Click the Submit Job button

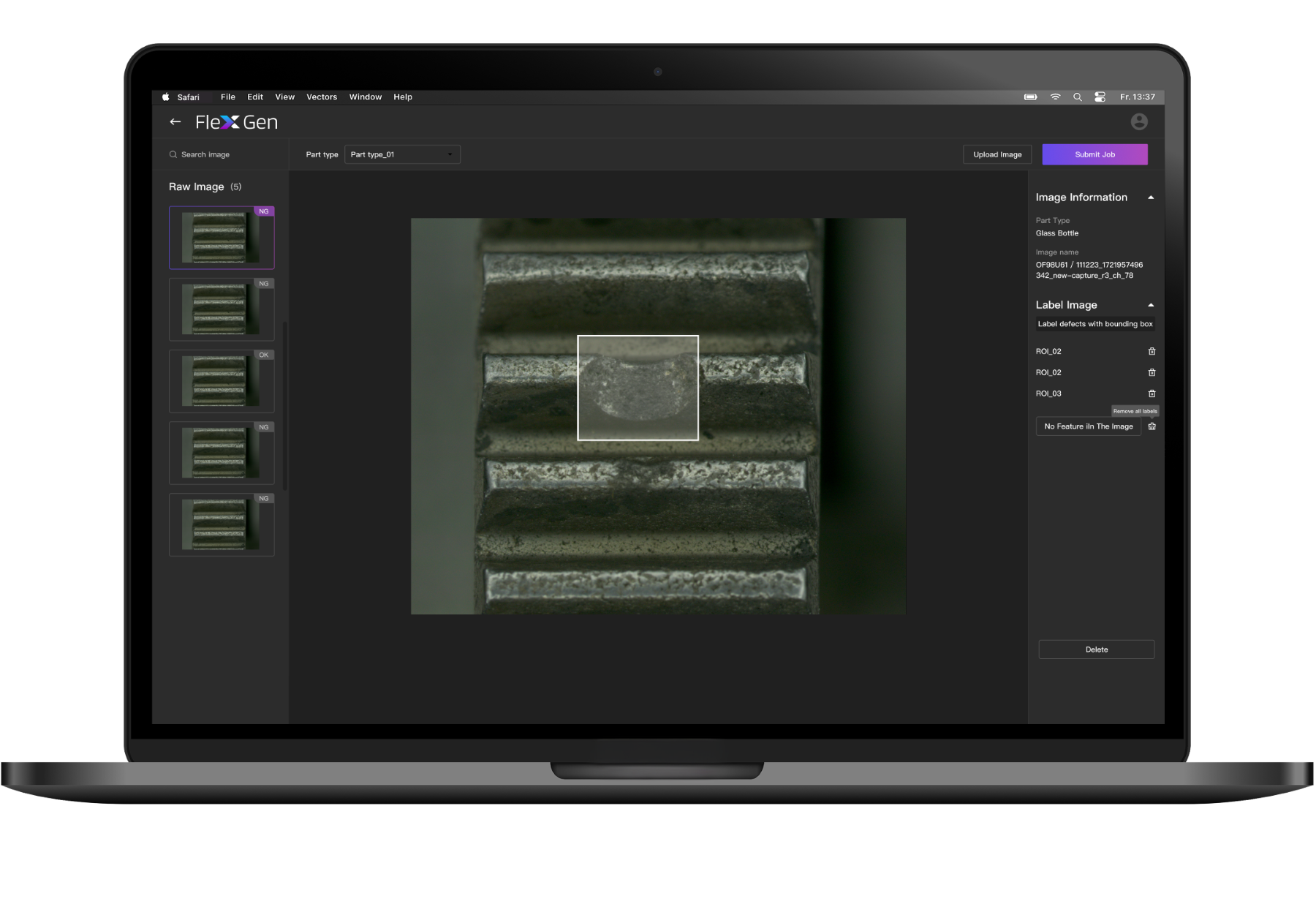point(1094,154)
